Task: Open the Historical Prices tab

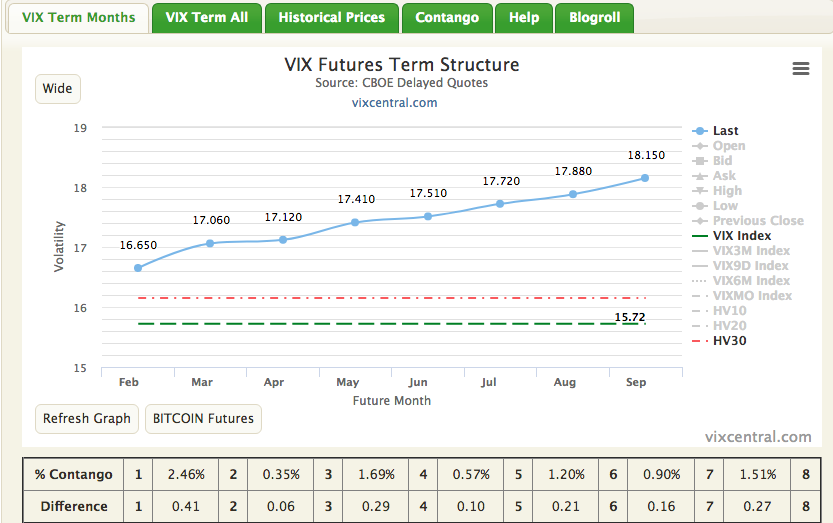Action: pos(331,18)
